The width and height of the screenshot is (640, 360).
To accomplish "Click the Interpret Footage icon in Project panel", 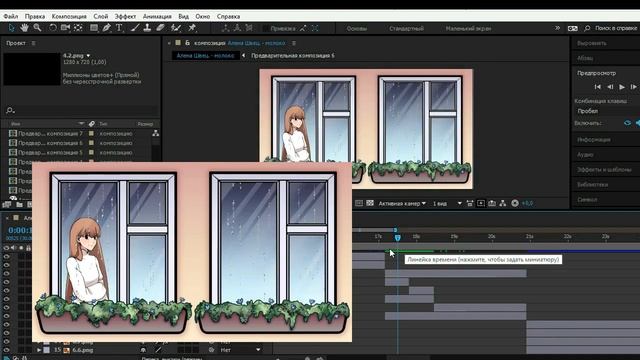I will coord(7,204).
